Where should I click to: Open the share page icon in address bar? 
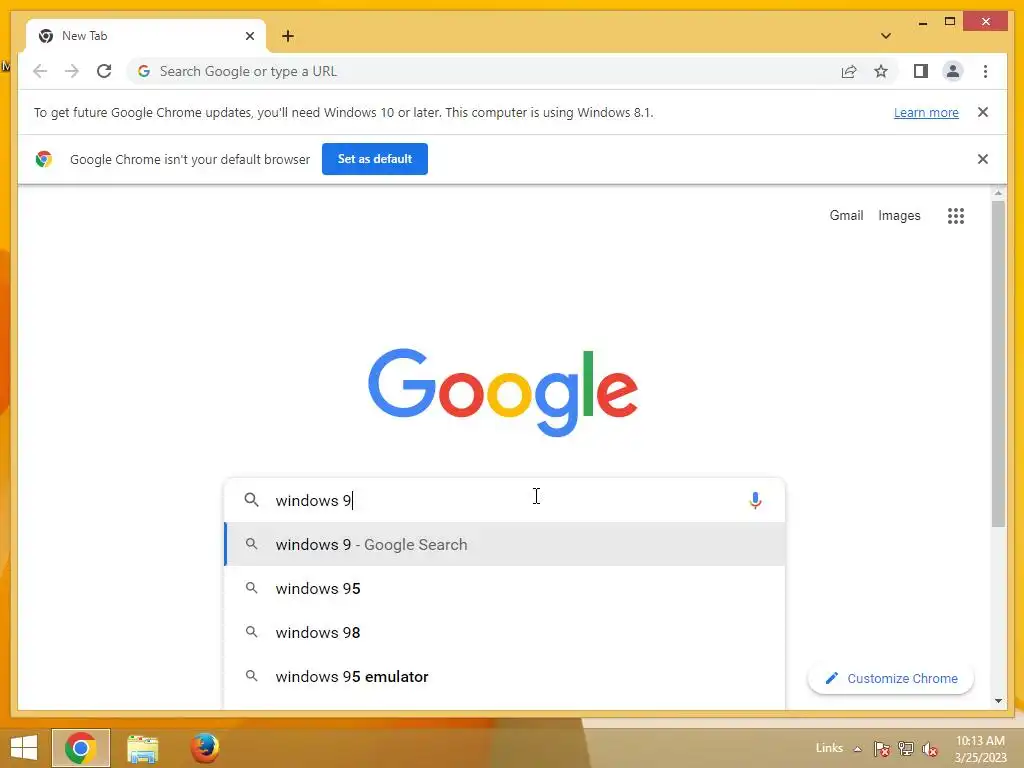849,71
